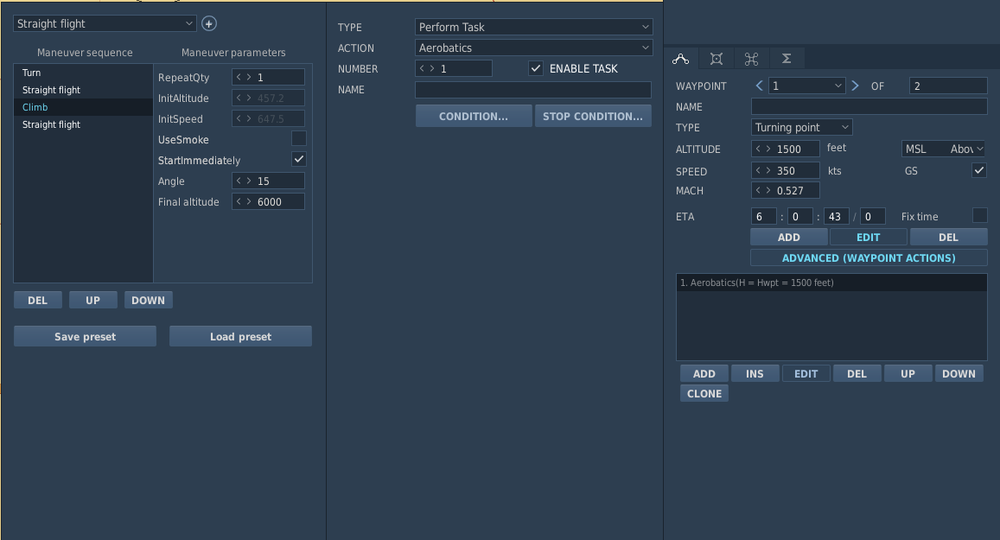Select Turn in maneuver sequence
Viewport: 1000px width, 540px height.
click(84, 73)
